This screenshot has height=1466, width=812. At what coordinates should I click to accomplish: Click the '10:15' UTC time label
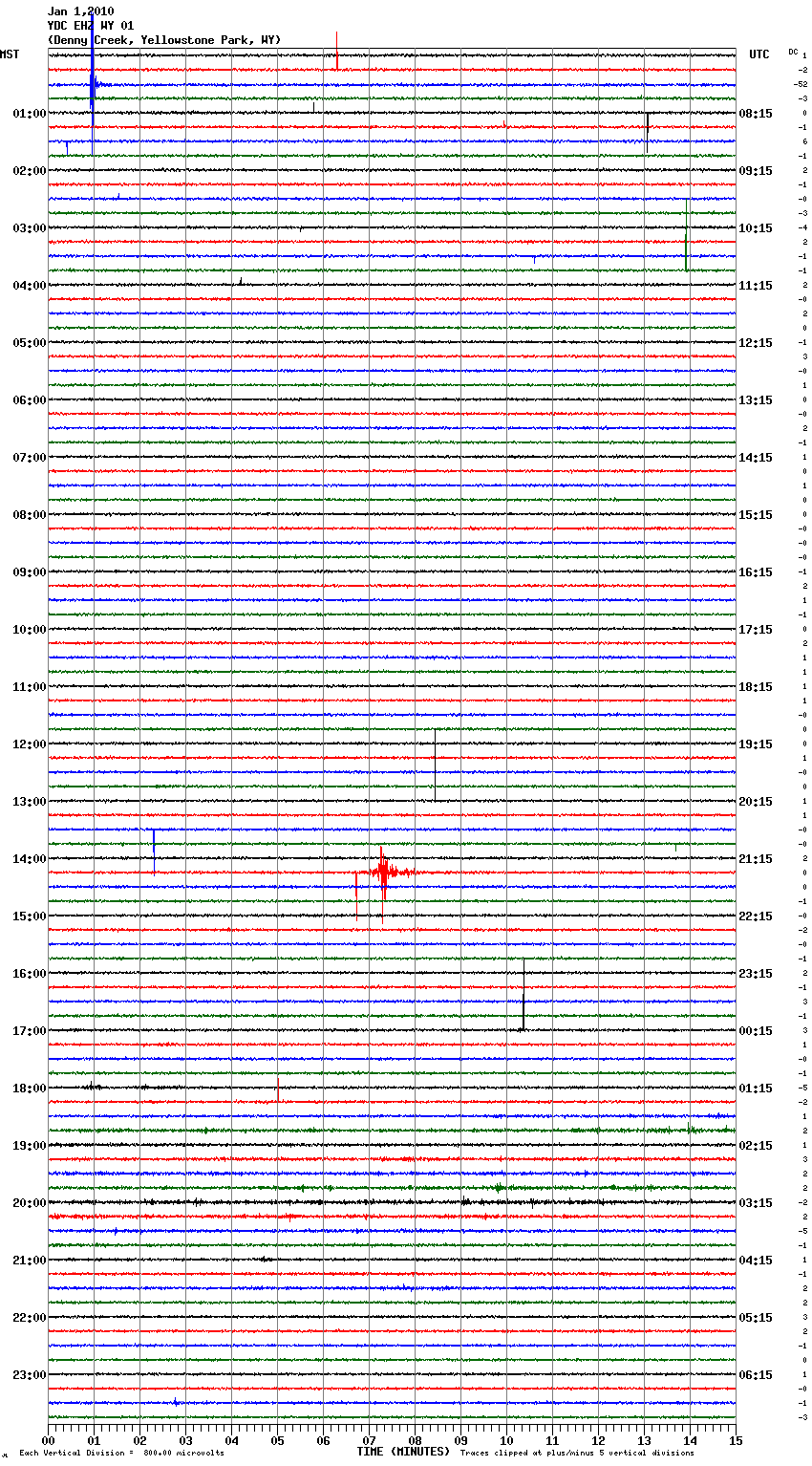pyautogui.click(x=756, y=228)
